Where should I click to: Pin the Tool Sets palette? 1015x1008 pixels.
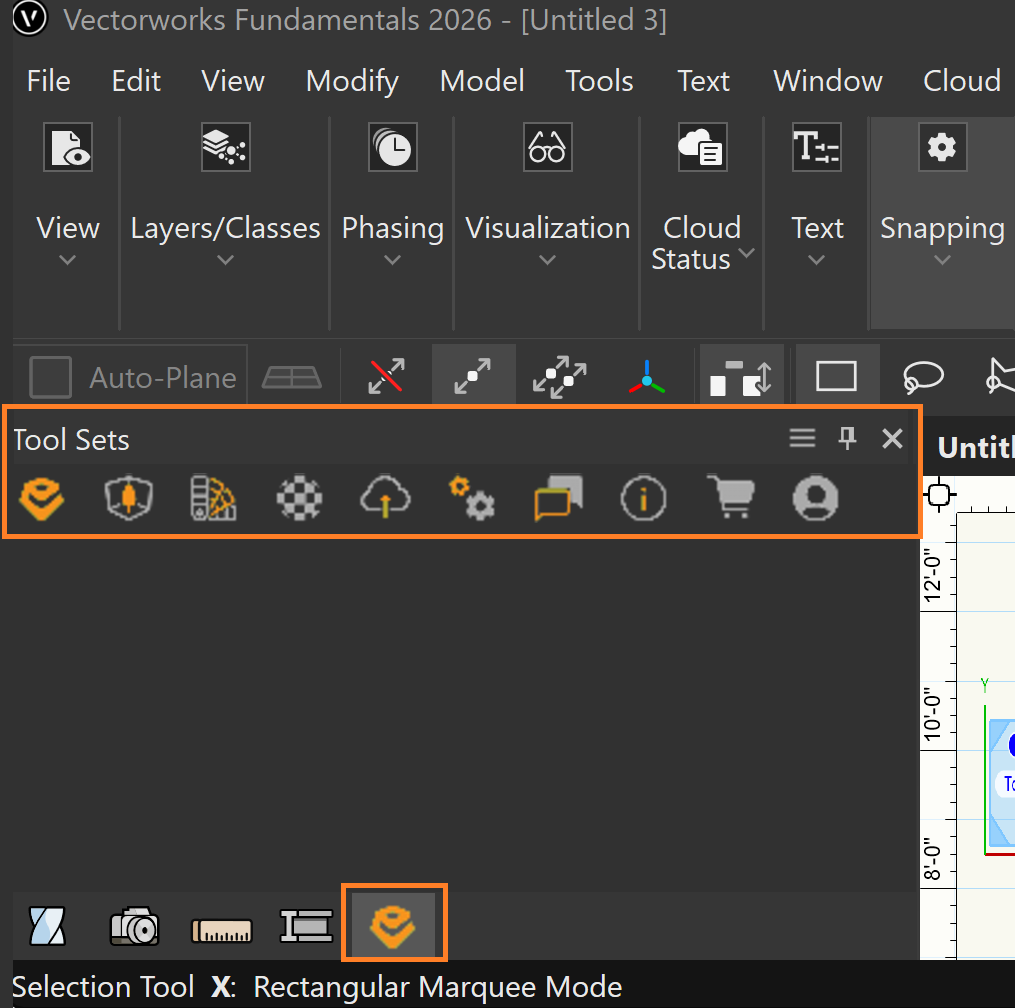[x=847, y=438]
